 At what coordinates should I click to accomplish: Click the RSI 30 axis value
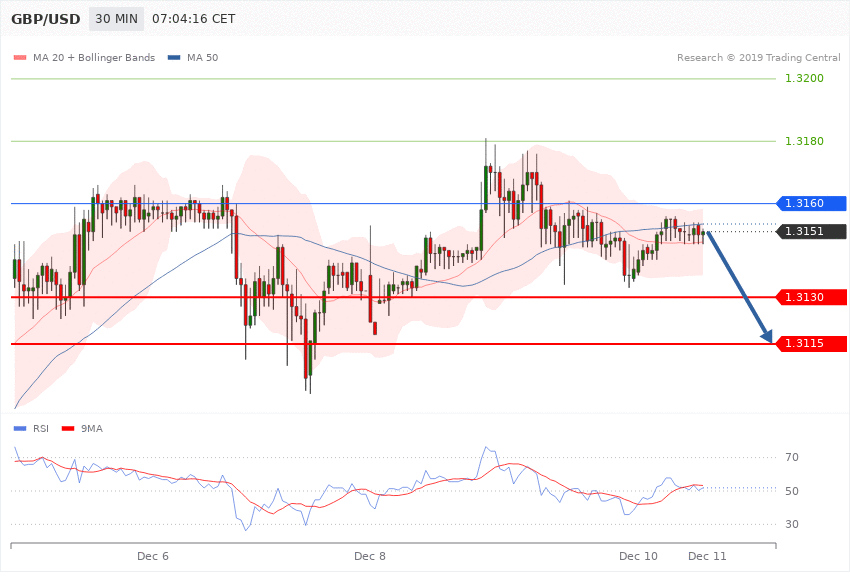(x=791, y=524)
